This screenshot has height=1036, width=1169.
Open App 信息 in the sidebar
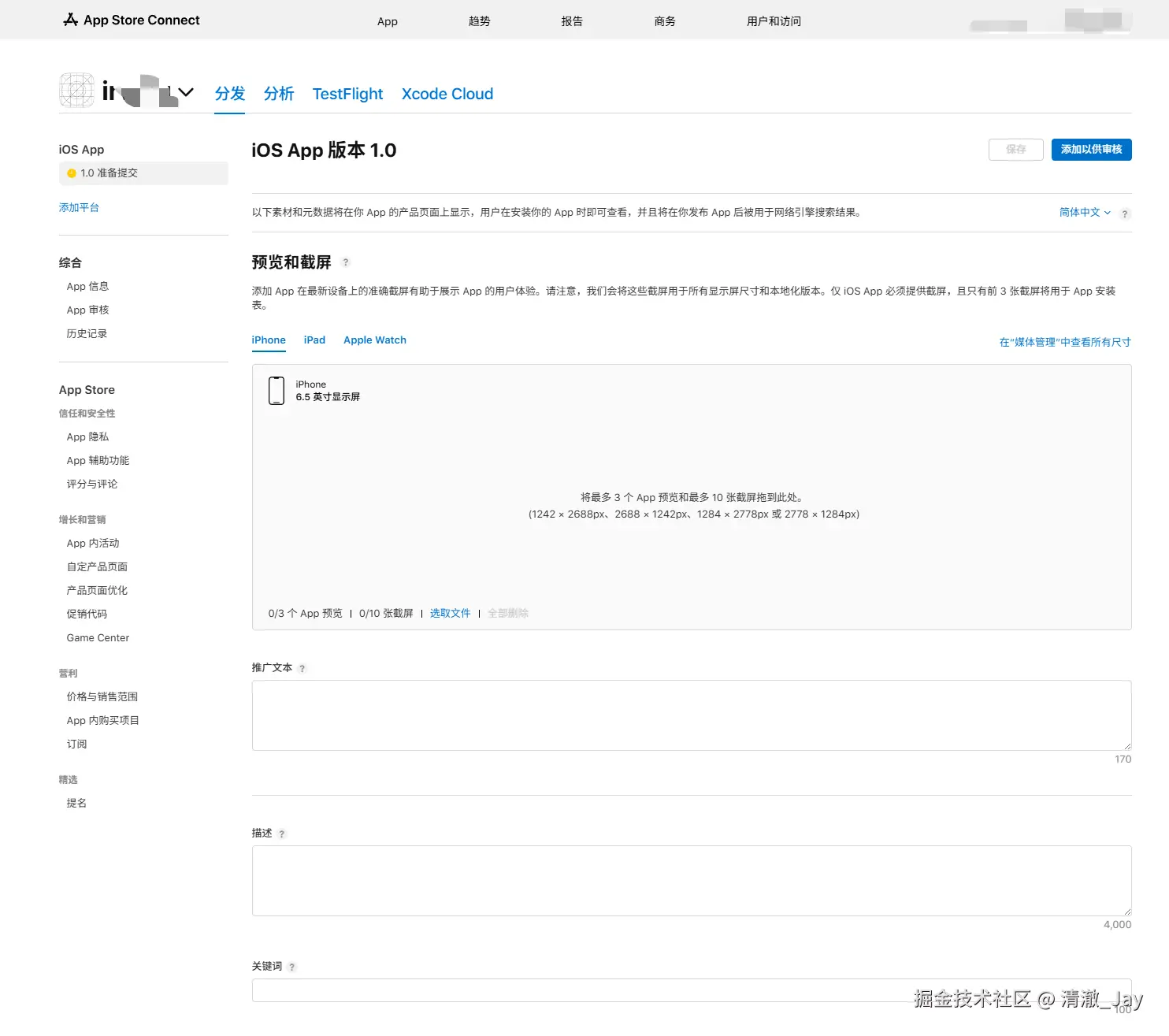(x=88, y=287)
